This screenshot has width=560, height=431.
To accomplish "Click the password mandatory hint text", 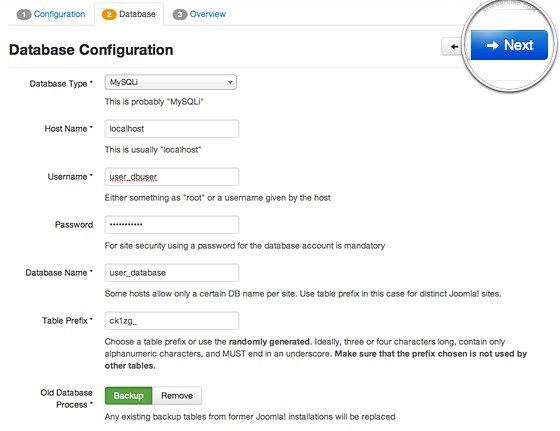I will tap(245, 246).
